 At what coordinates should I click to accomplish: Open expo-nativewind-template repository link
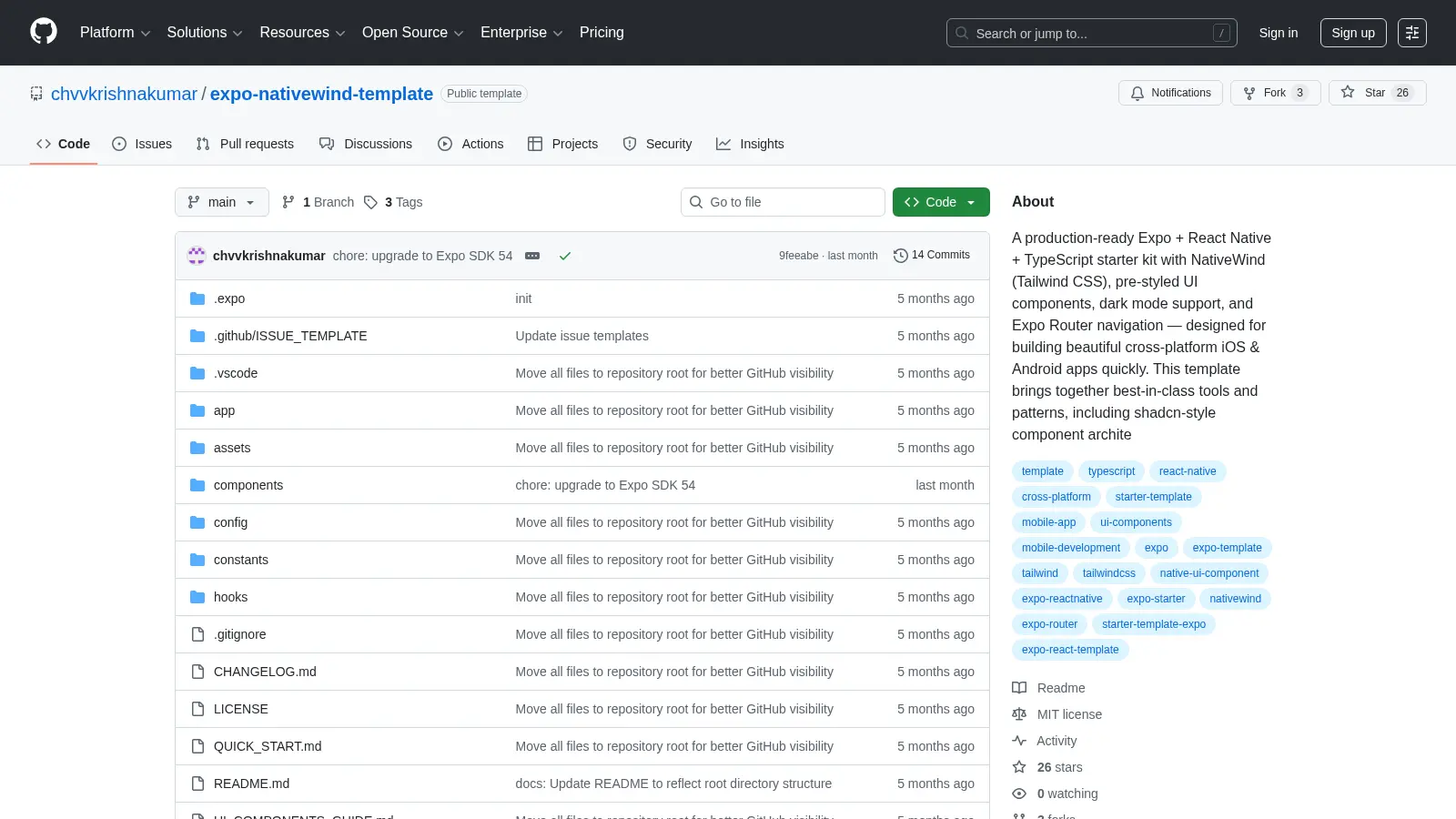(x=321, y=94)
